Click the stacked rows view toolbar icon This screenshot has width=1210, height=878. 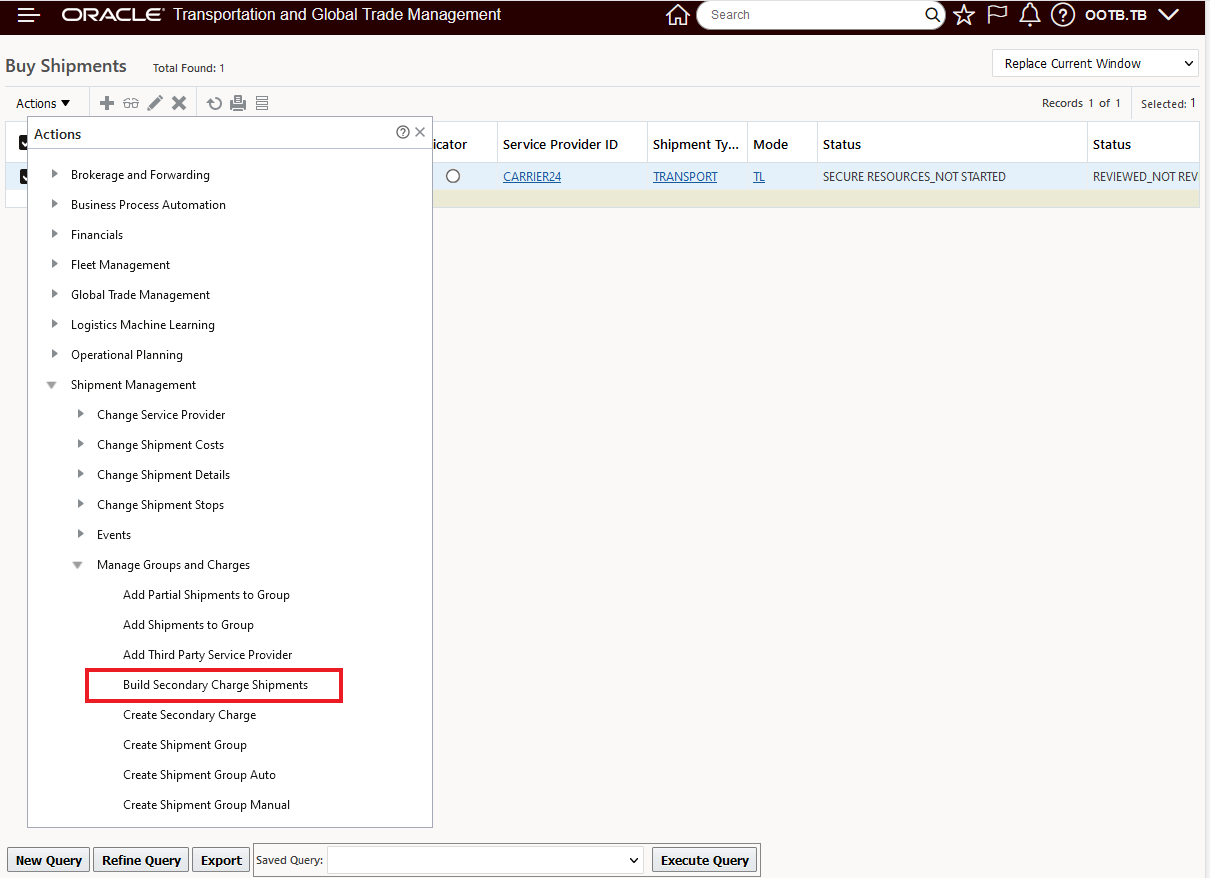(262, 103)
